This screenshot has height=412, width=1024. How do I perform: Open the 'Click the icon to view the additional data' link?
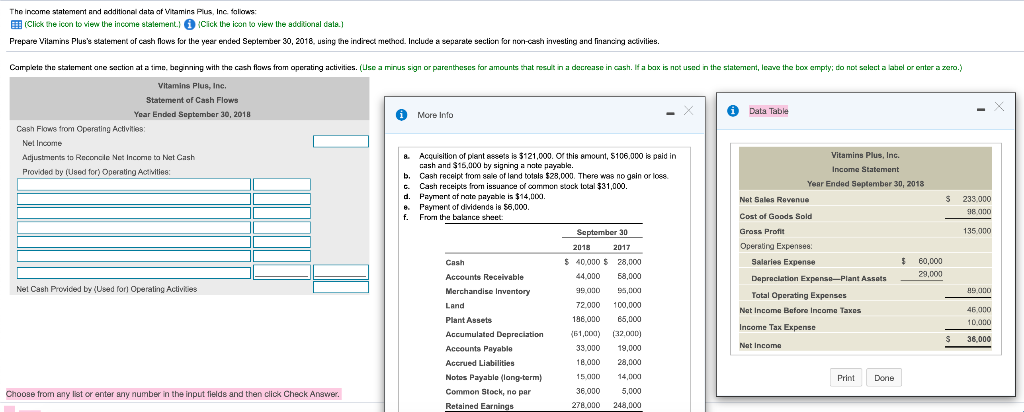pos(270,25)
